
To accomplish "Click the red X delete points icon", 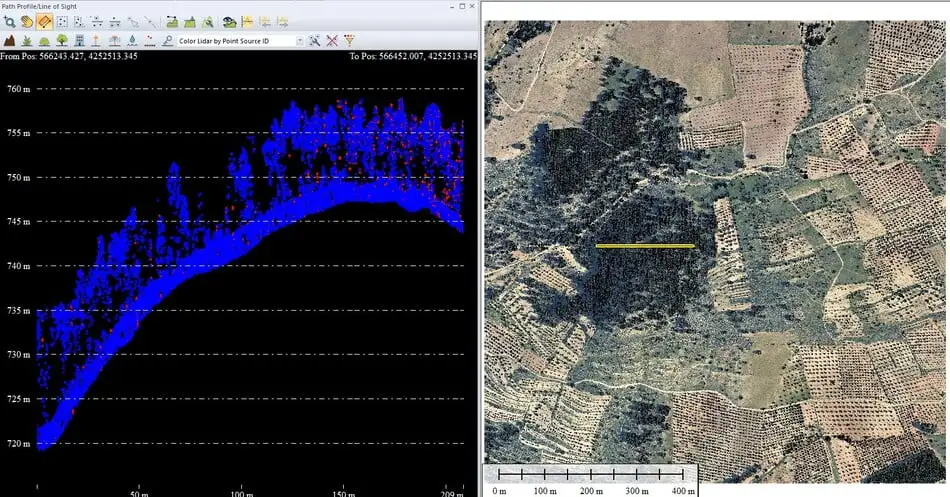I will coord(331,41).
